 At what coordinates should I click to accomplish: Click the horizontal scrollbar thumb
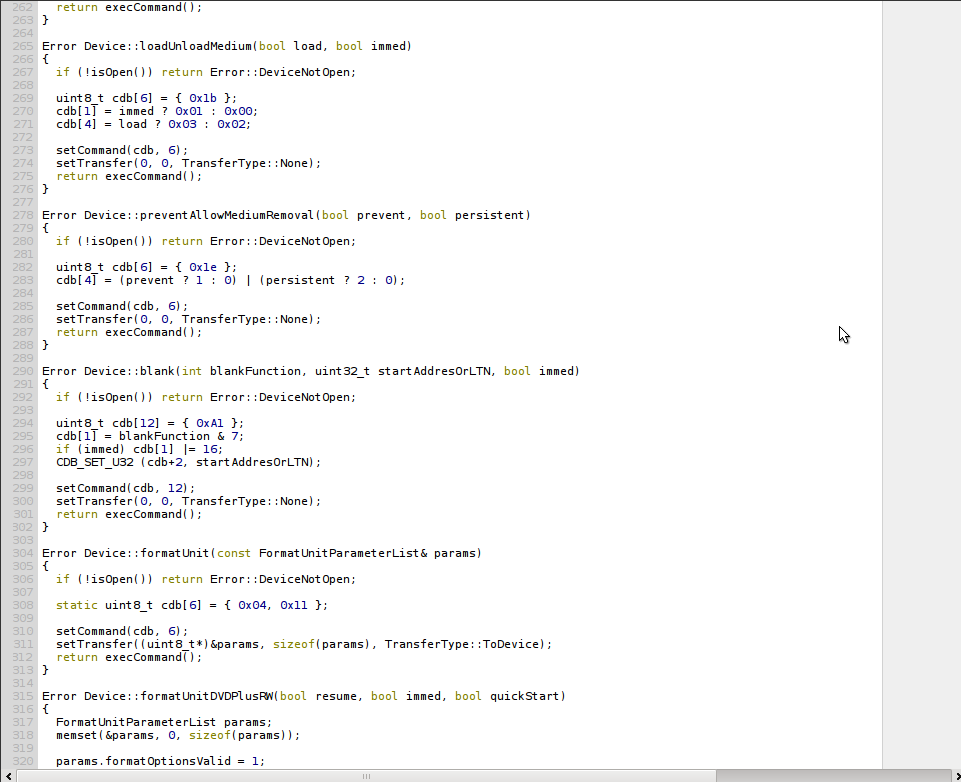pyautogui.click(x=367, y=776)
